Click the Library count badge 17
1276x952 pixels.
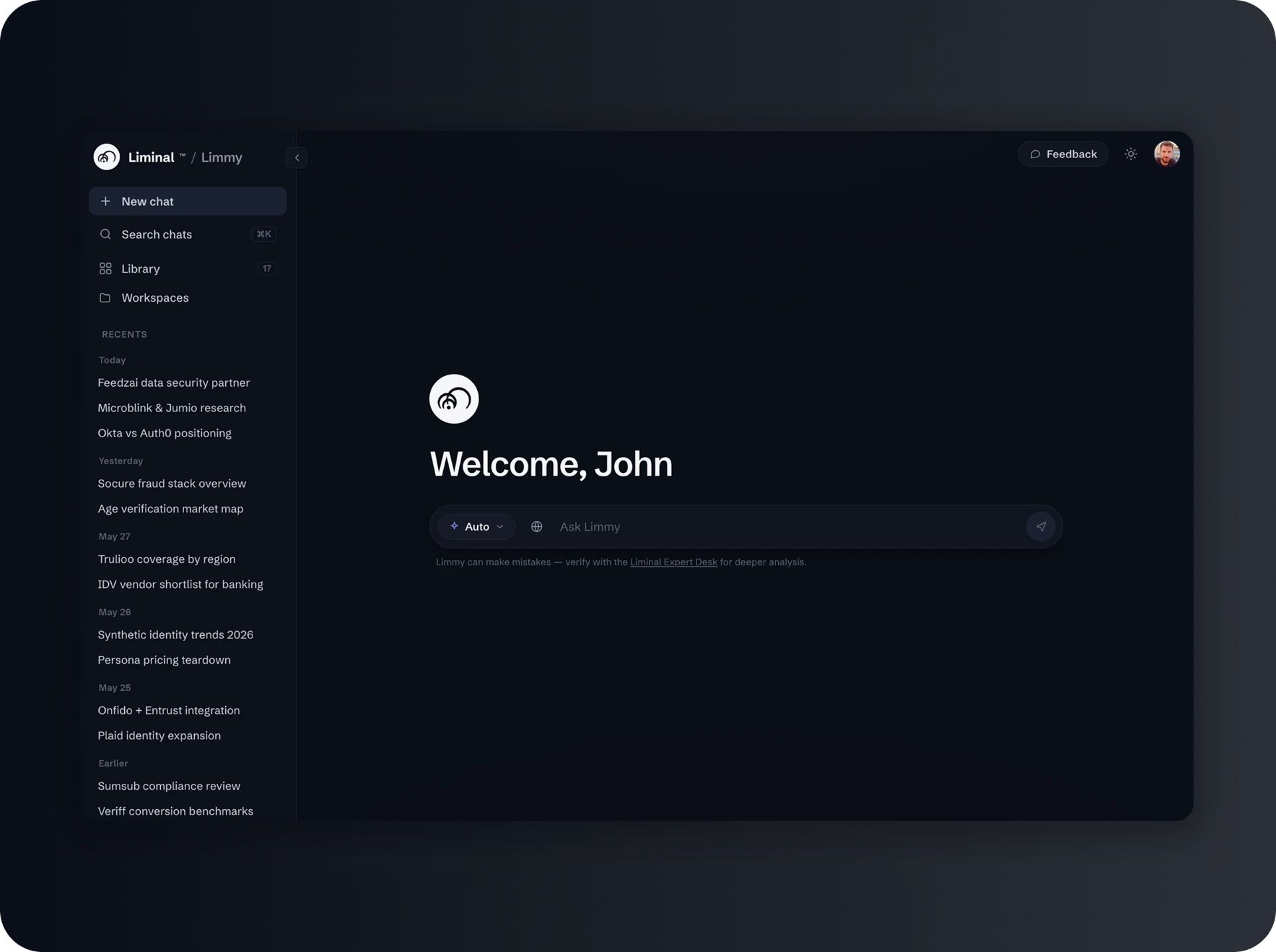point(266,268)
